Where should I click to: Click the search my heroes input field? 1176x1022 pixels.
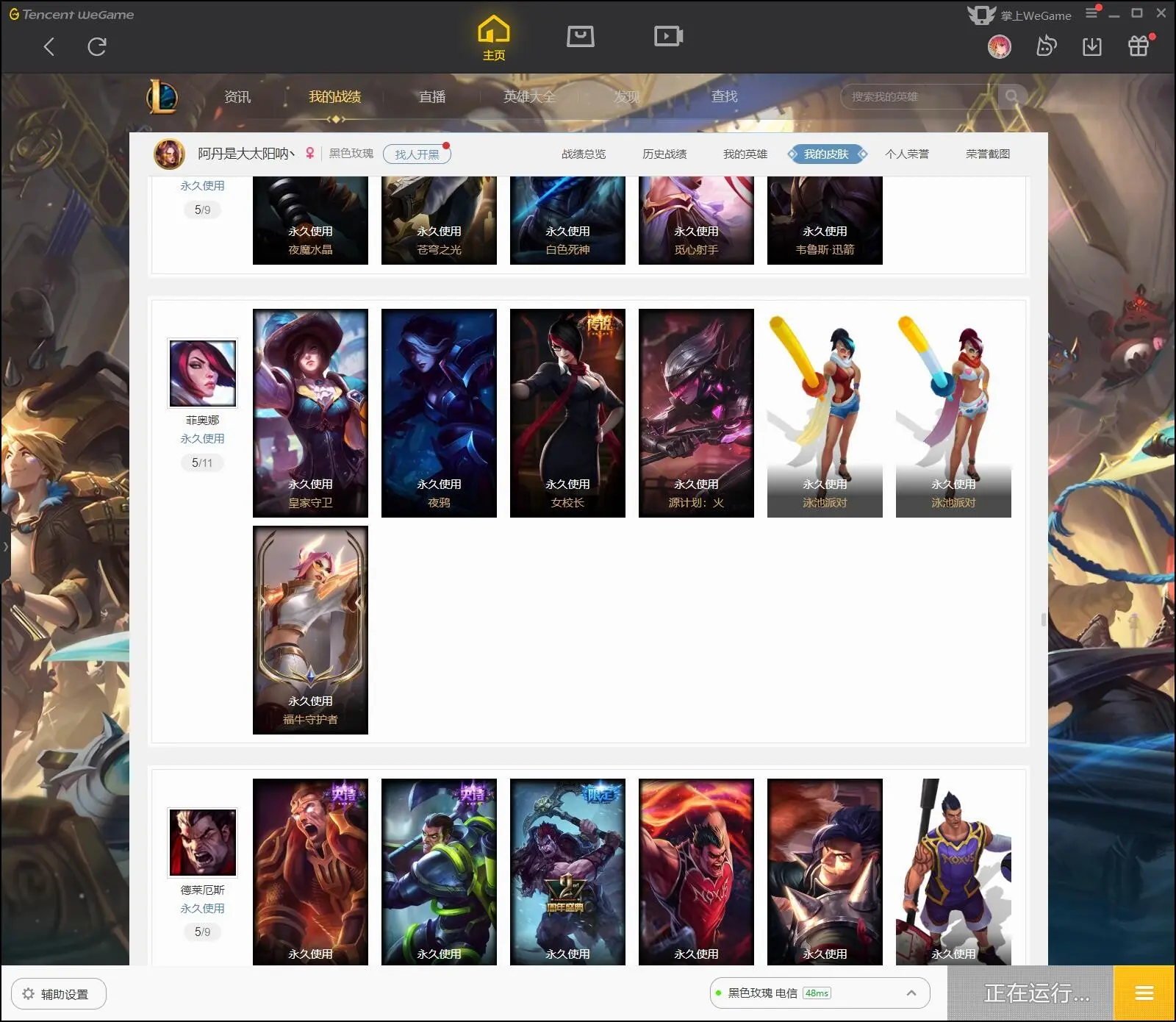919,96
